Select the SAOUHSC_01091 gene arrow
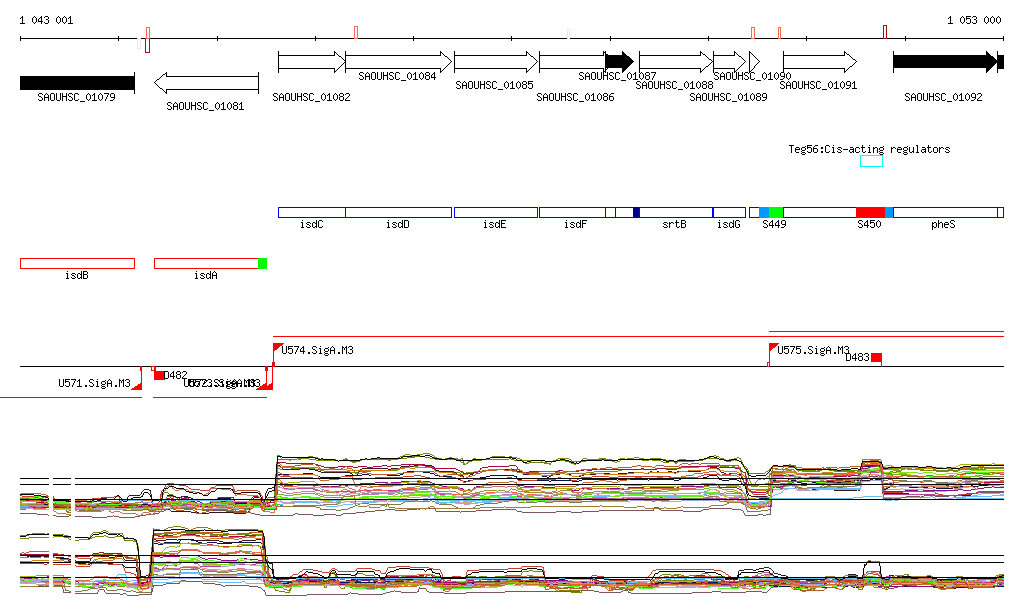Viewport: 1024px width, 611px height. click(x=819, y=62)
